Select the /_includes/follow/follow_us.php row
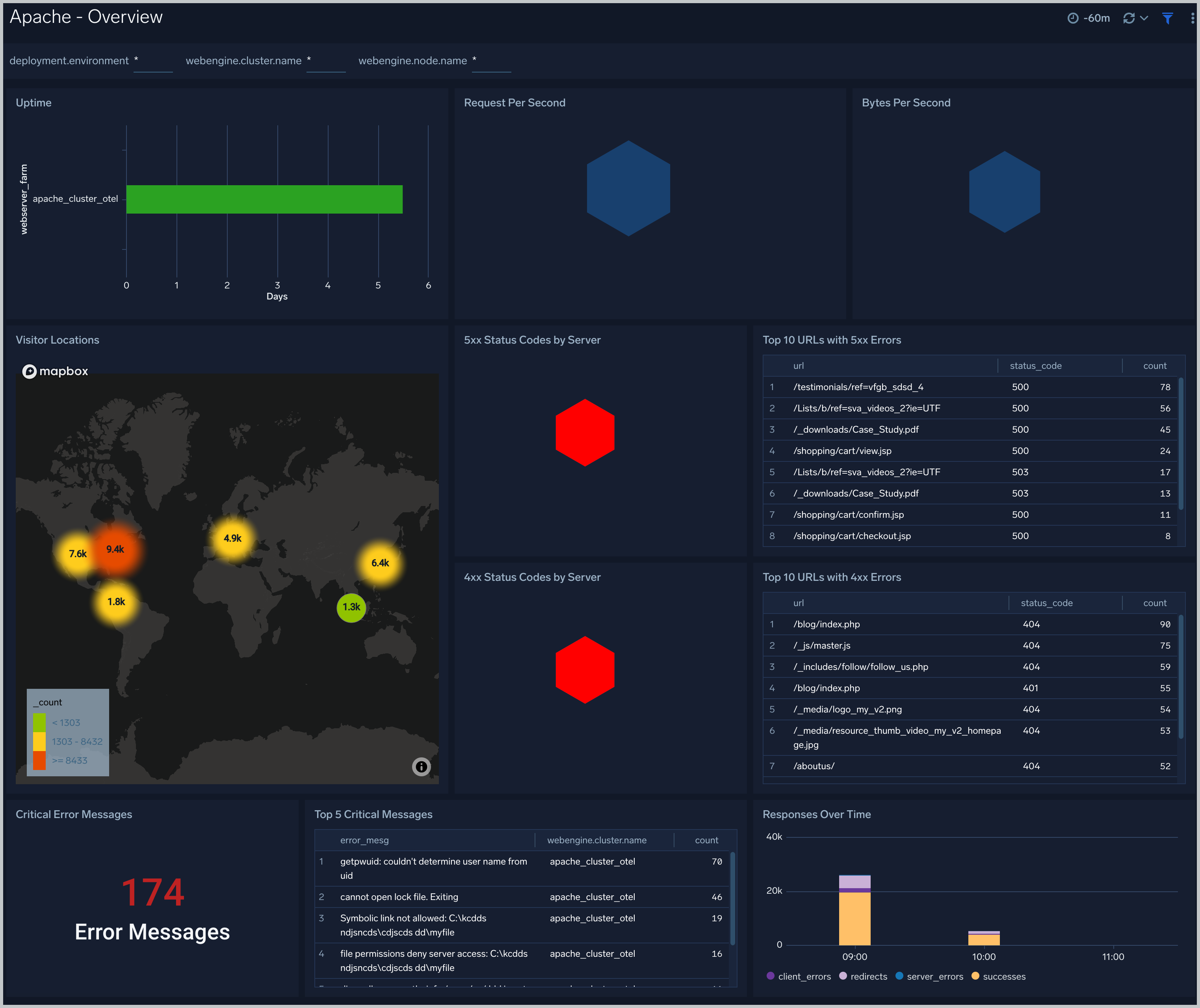Image resolution: width=1200 pixels, height=1008 pixels. click(x=970, y=667)
